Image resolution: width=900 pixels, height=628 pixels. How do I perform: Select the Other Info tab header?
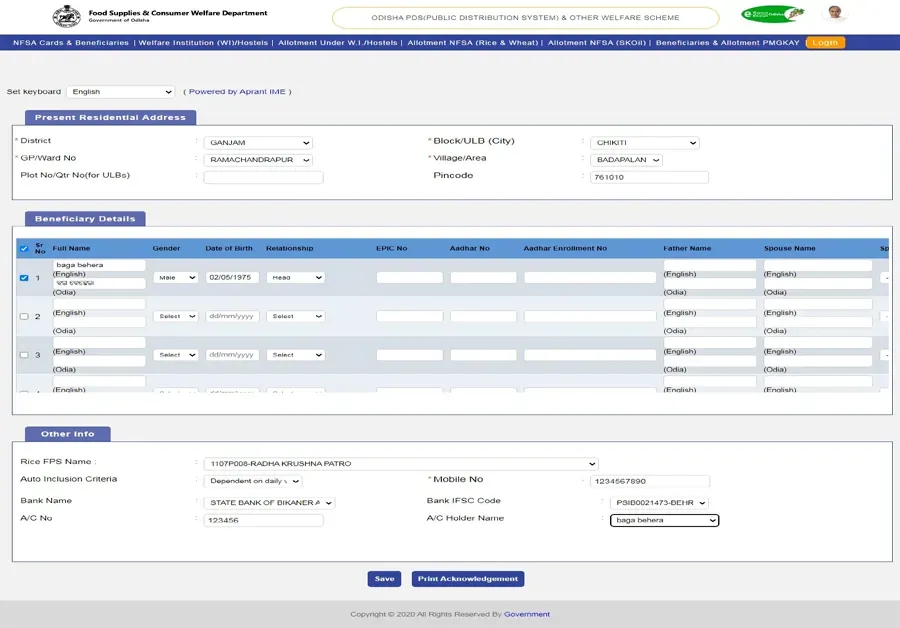68,434
